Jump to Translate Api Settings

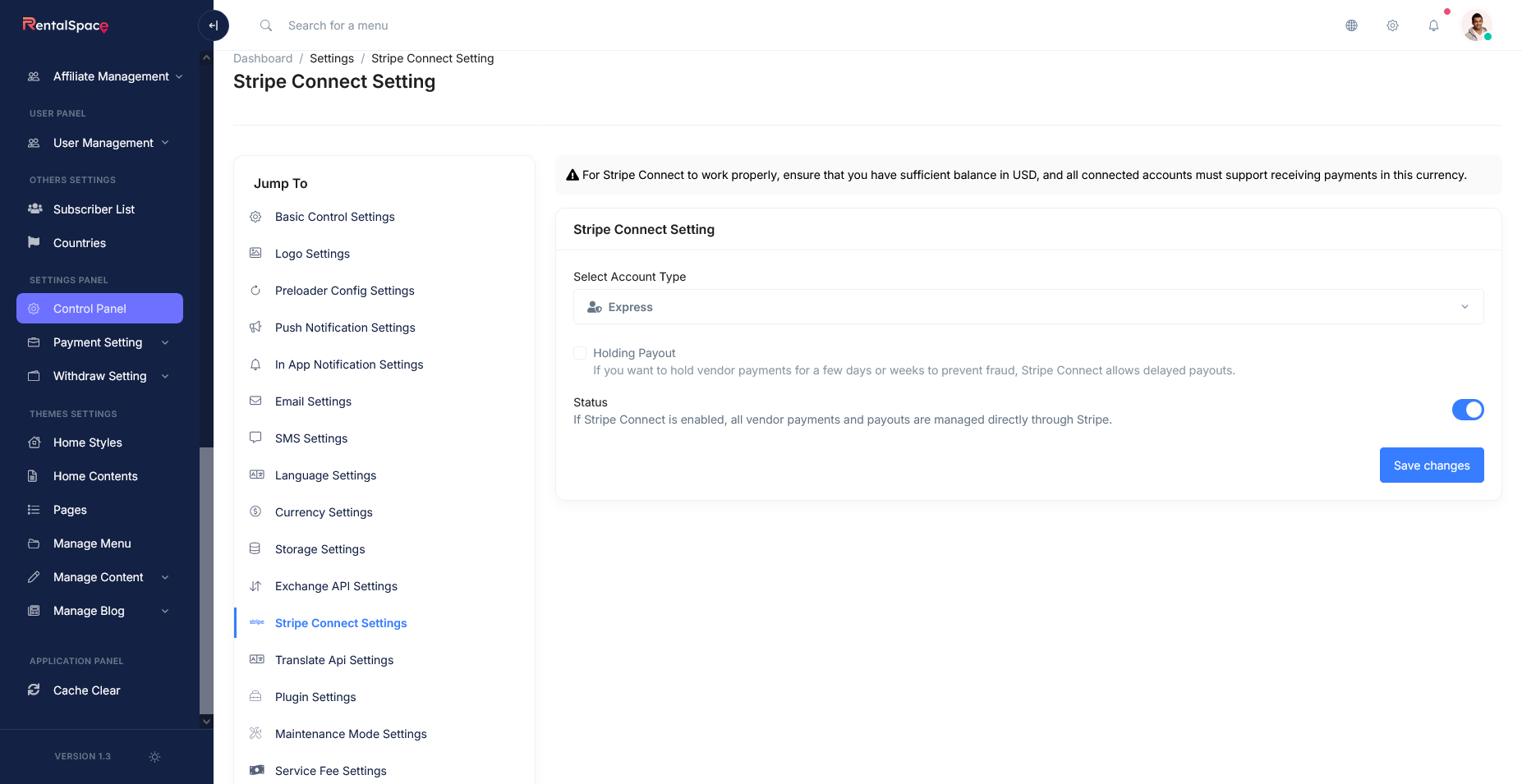pyautogui.click(x=334, y=660)
